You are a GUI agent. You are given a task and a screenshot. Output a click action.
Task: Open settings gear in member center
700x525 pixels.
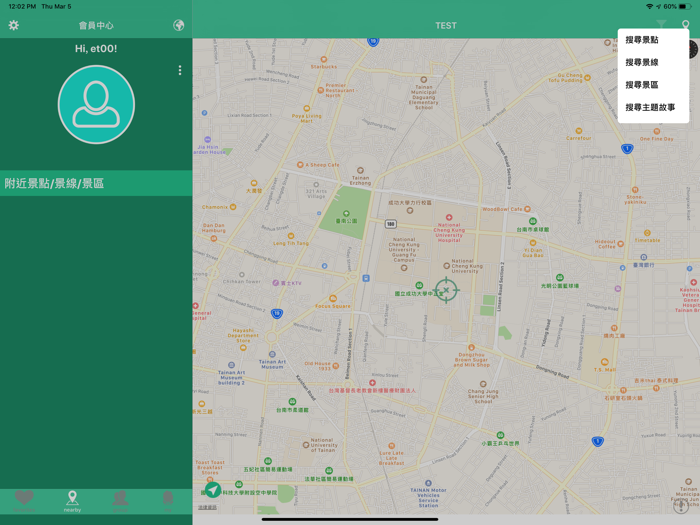pos(14,25)
